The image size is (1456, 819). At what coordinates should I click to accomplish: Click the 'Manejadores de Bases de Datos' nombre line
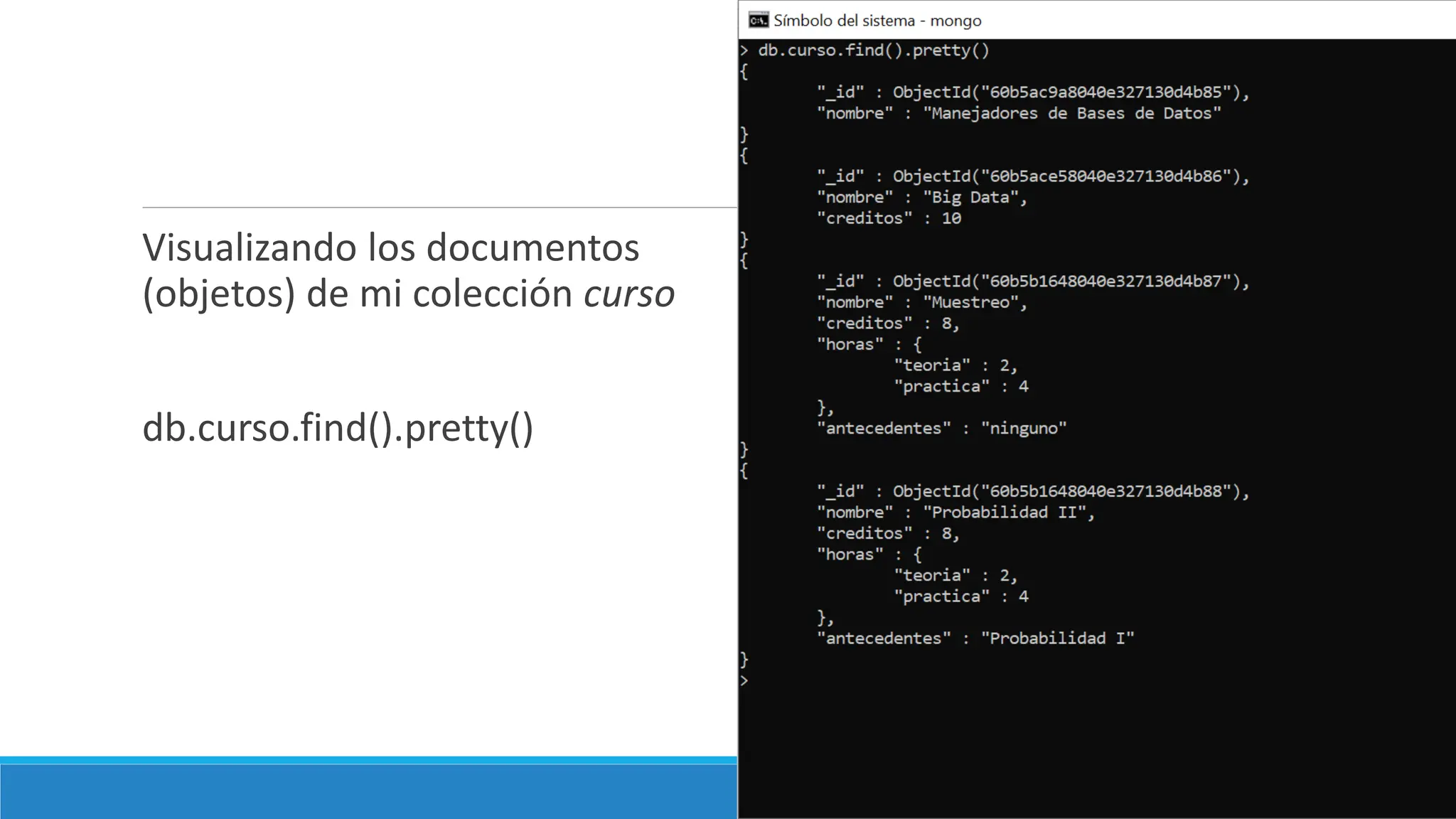(1019, 113)
